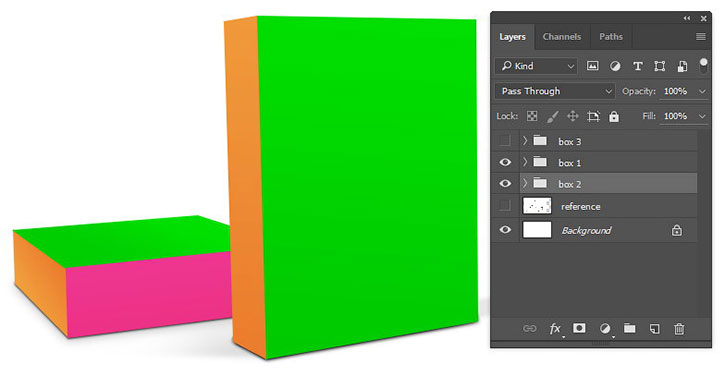725x376 pixels.
Task: Click the Lock label
Action: point(507,116)
